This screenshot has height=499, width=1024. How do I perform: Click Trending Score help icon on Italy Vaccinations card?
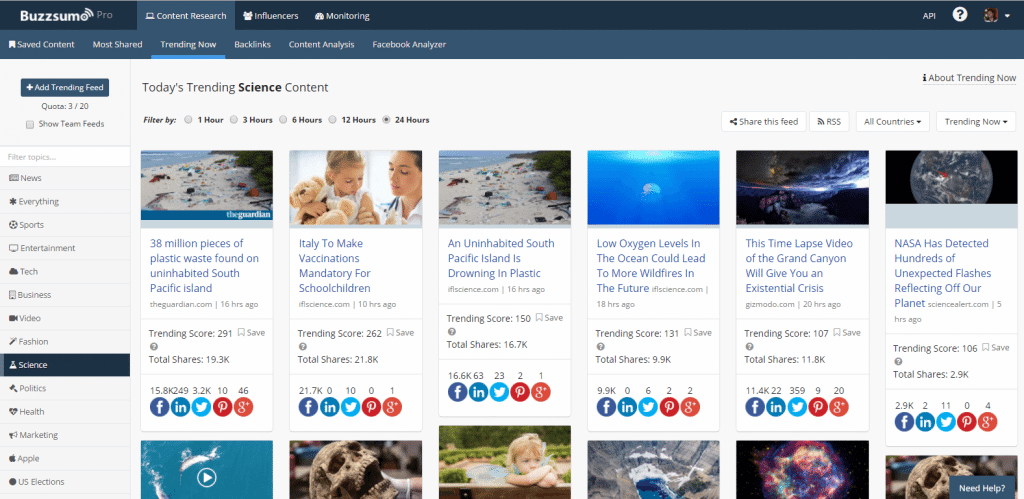(x=302, y=347)
